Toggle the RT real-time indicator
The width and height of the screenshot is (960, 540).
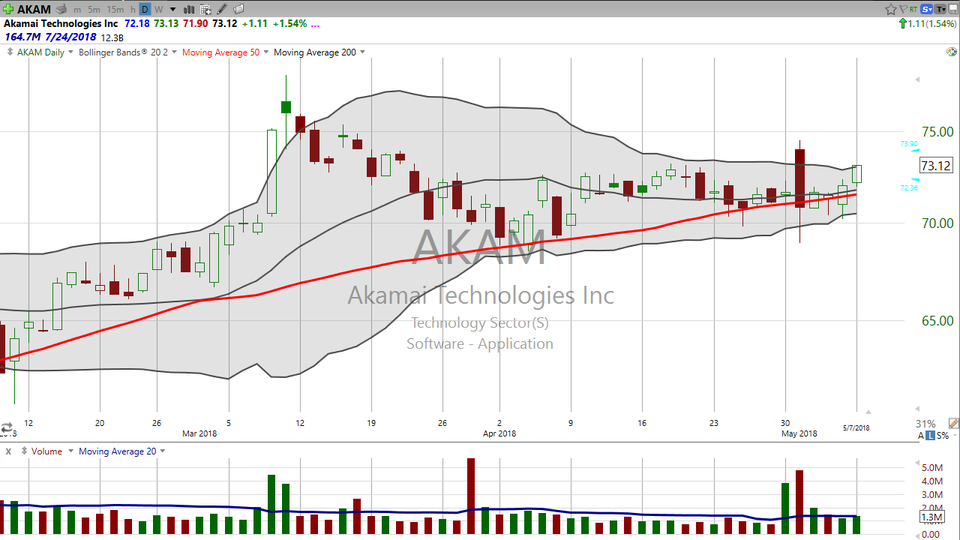tap(913, 9)
